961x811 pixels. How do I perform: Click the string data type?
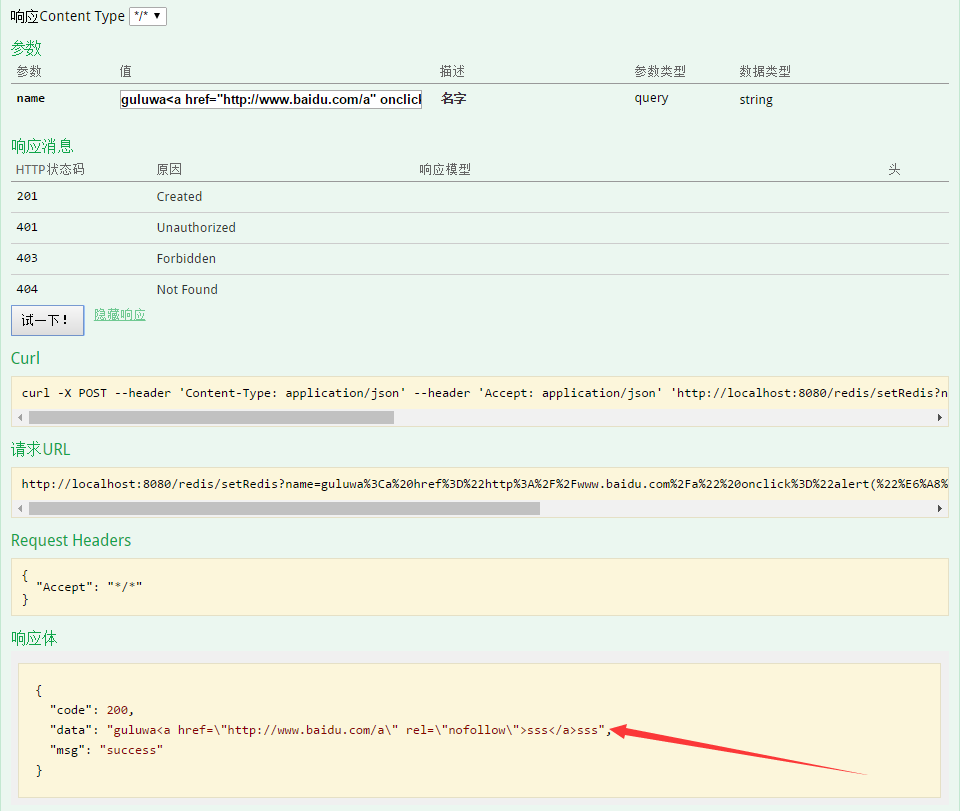coord(756,99)
